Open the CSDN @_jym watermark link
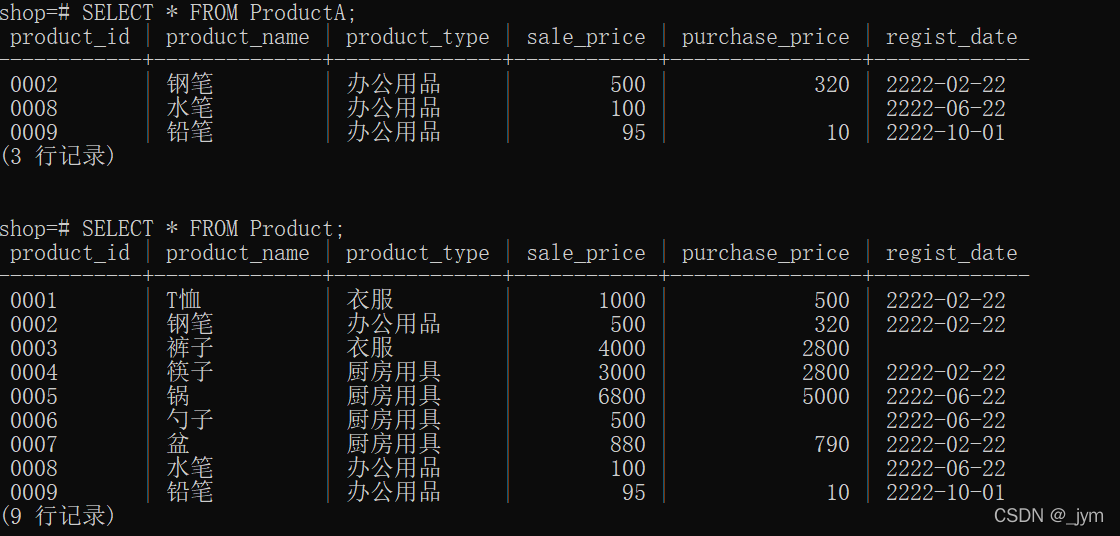Screen dimensions: 1120x536 1048,516
